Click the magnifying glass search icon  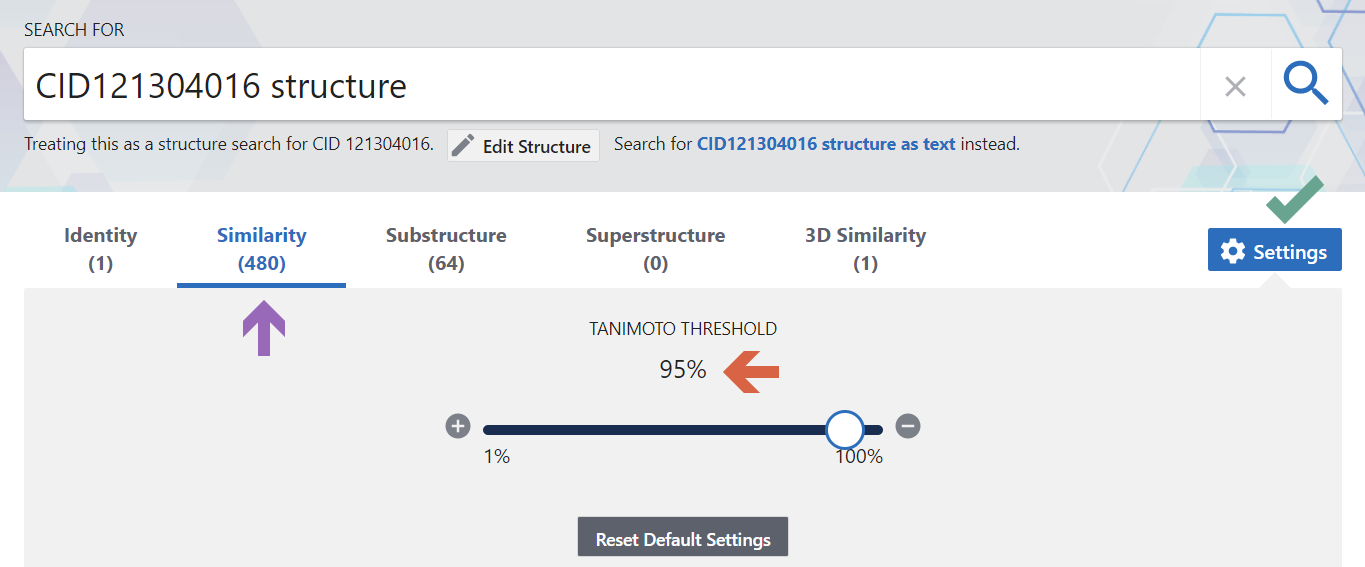[1306, 84]
